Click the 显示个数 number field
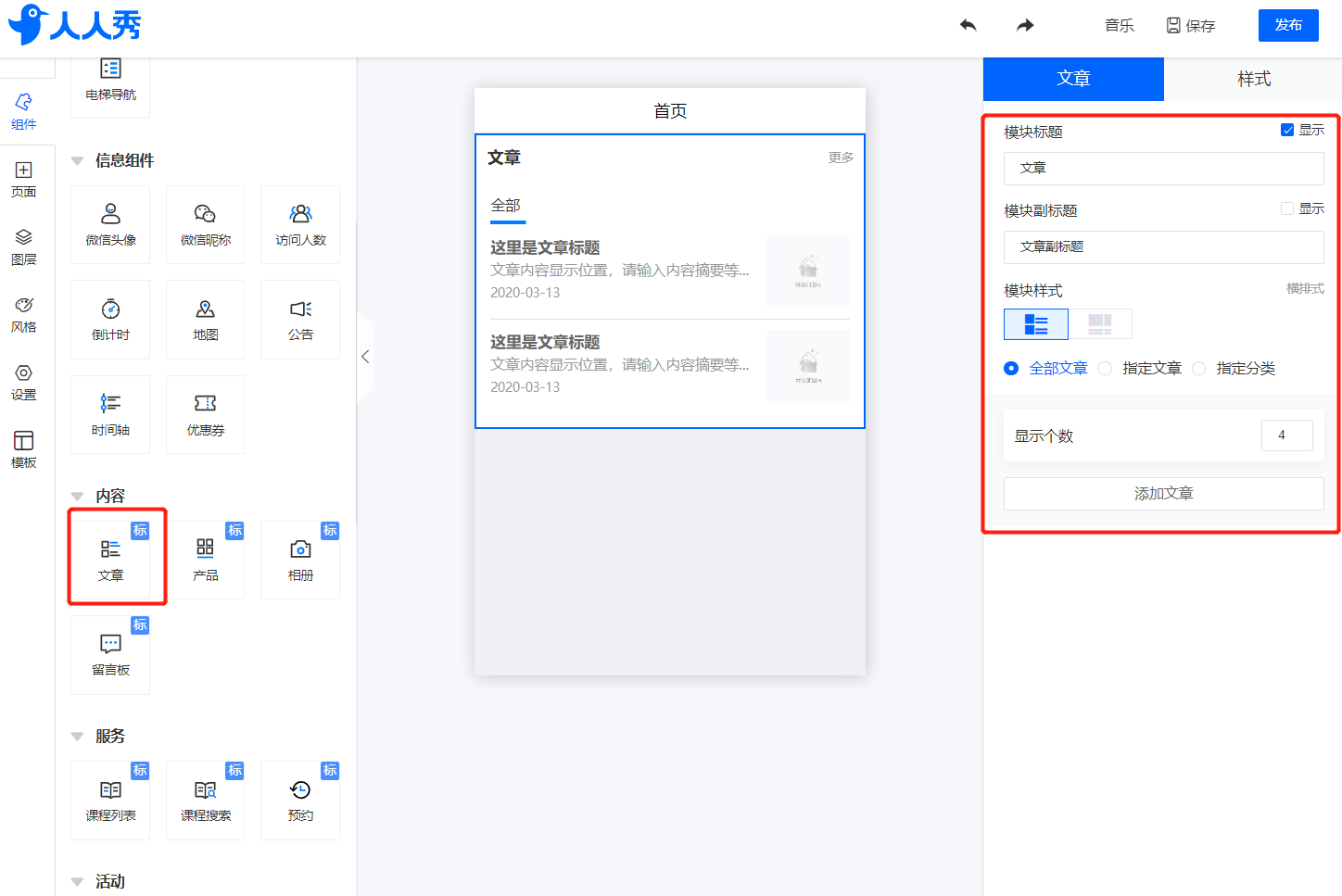This screenshot has height=896, width=1342. [1286, 435]
